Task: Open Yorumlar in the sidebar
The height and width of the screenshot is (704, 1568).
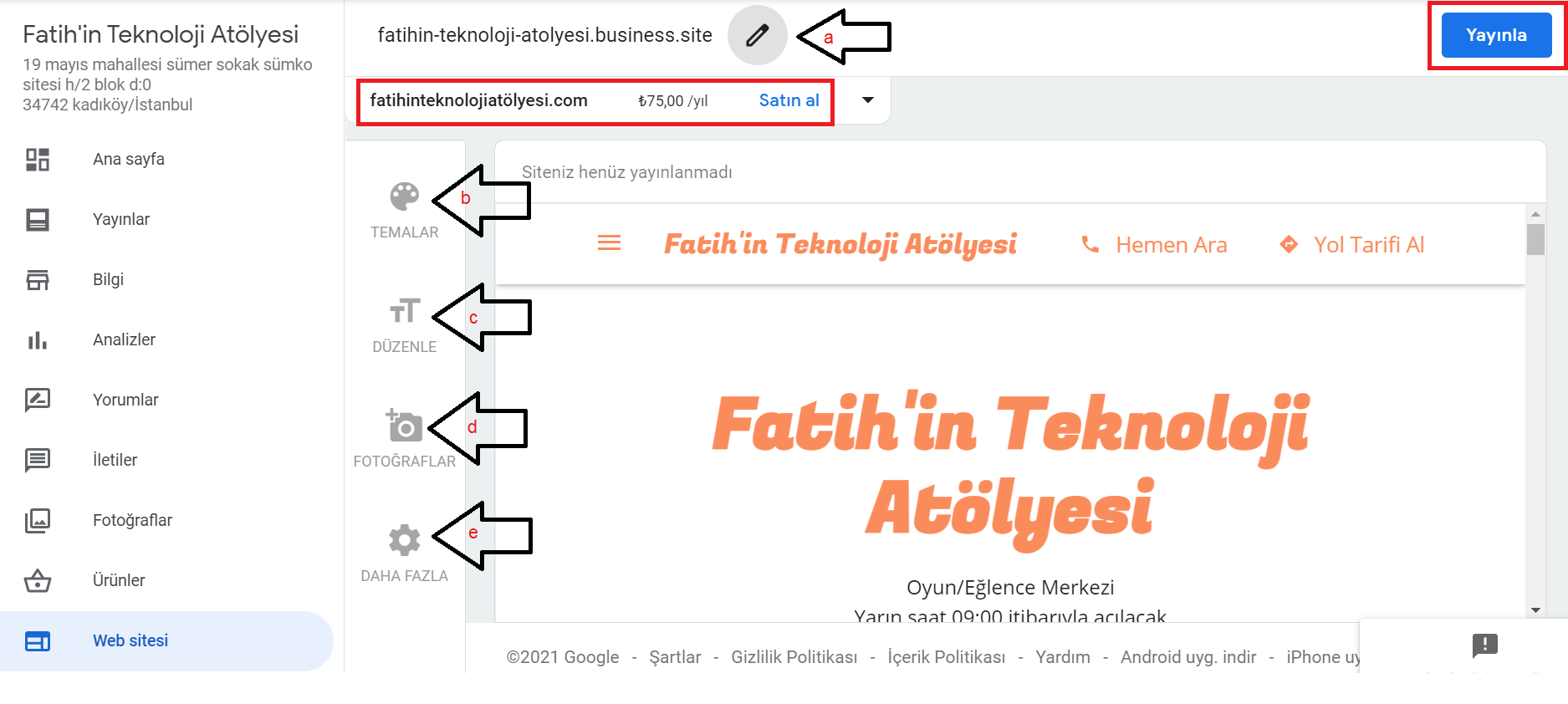Action: pos(125,400)
